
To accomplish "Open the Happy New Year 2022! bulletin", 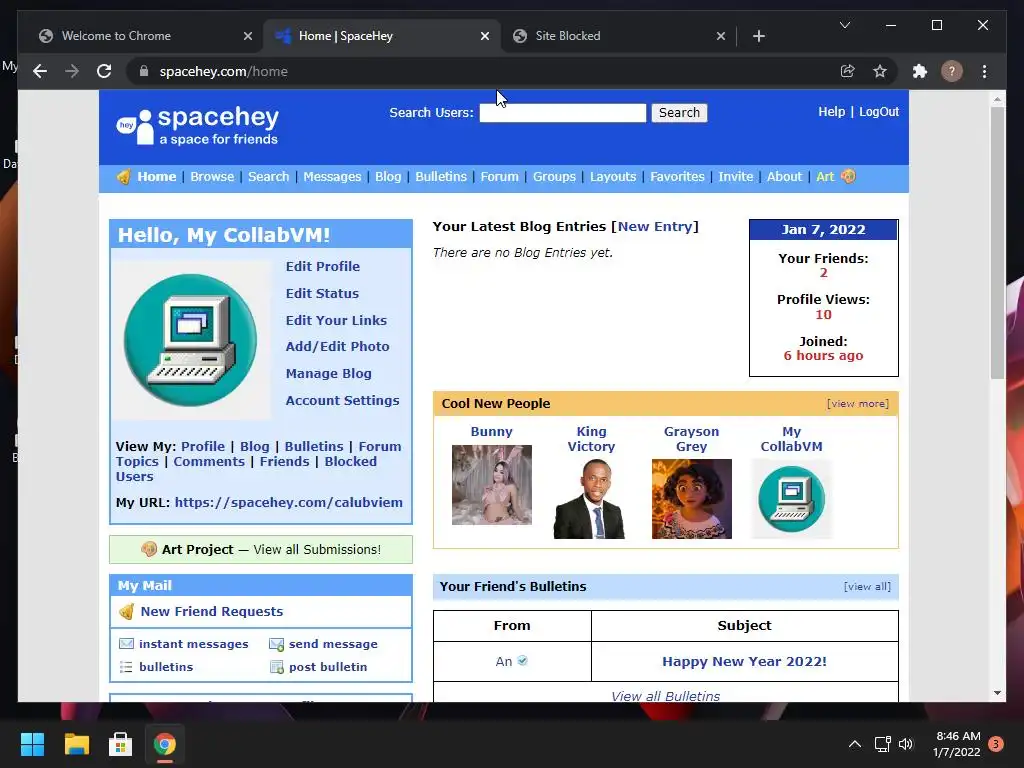I will tap(744, 662).
